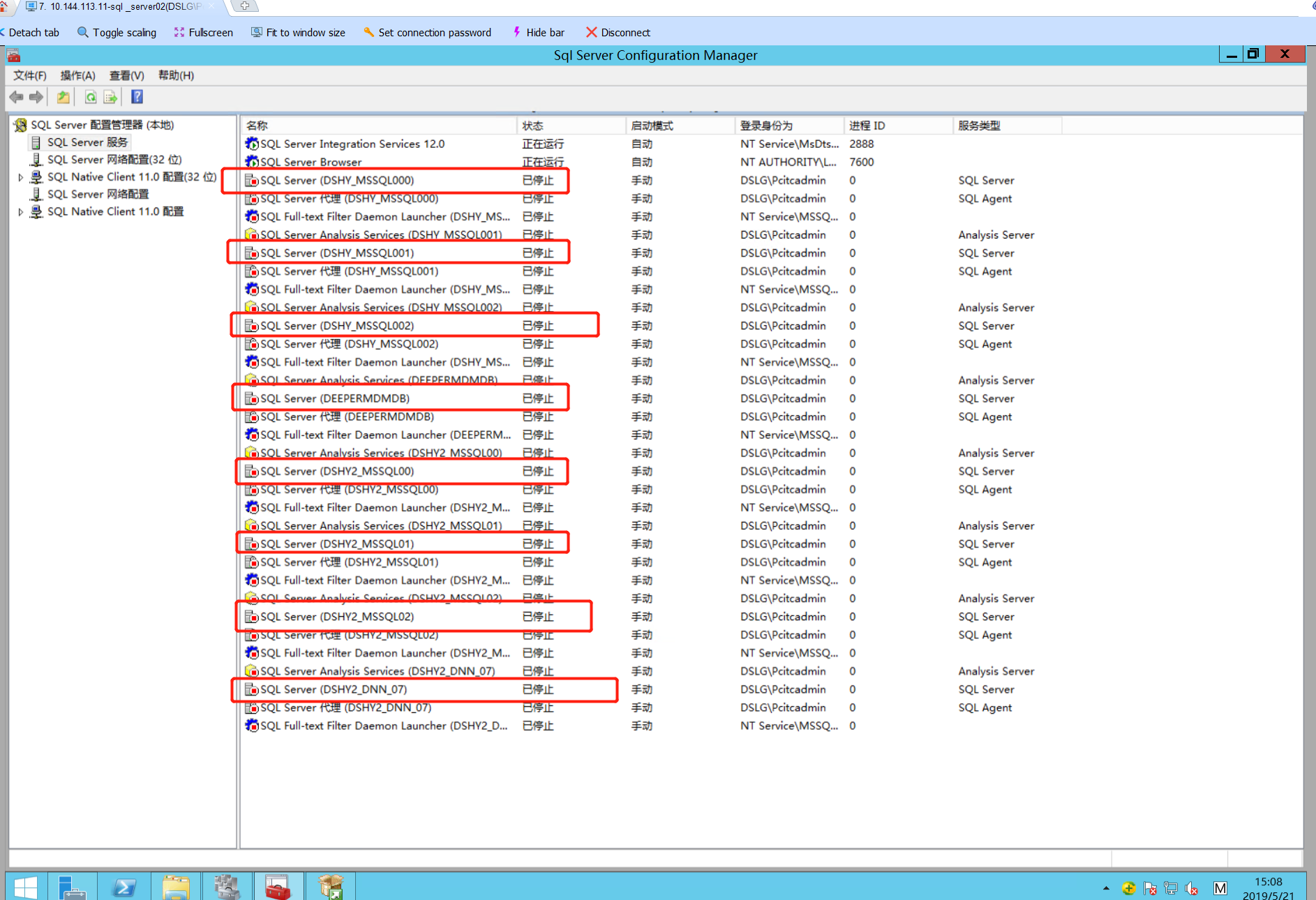Click the SQL Server Integration Services 12.0 icon
1316x900 pixels.
click(x=252, y=144)
